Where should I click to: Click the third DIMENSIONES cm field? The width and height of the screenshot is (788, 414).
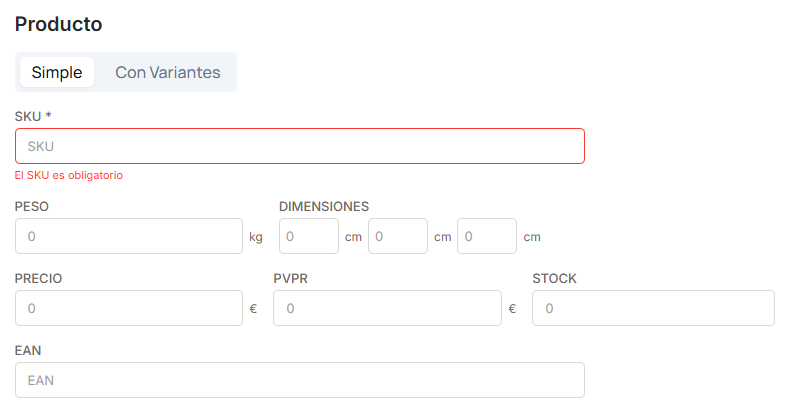487,236
